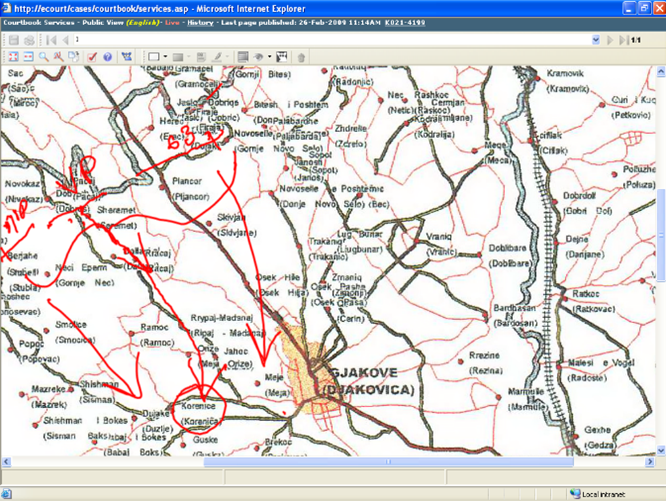666x501 pixels.
Task: Click the save (floppy disk) icon
Action: point(13,40)
